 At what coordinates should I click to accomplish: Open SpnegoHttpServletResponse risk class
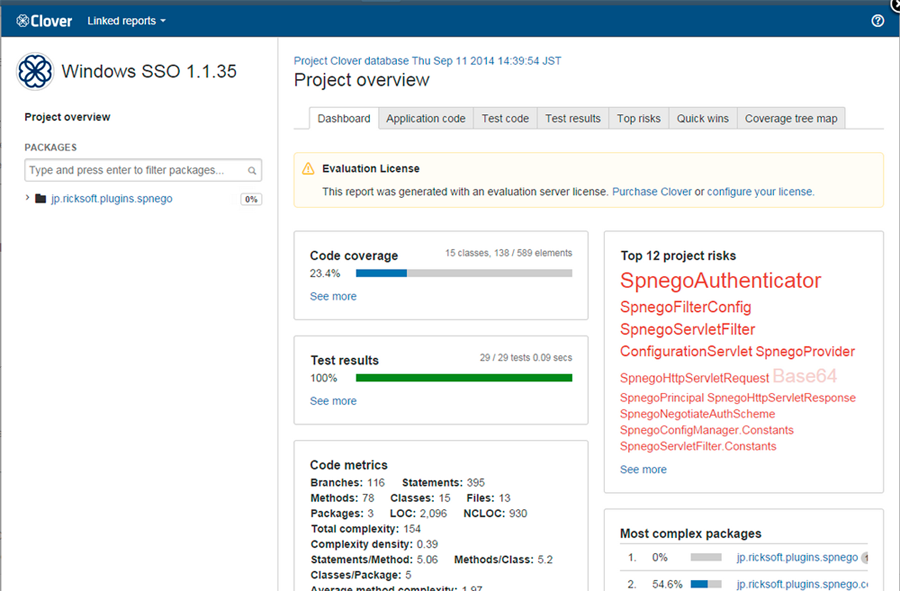click(x=781, y=398)
